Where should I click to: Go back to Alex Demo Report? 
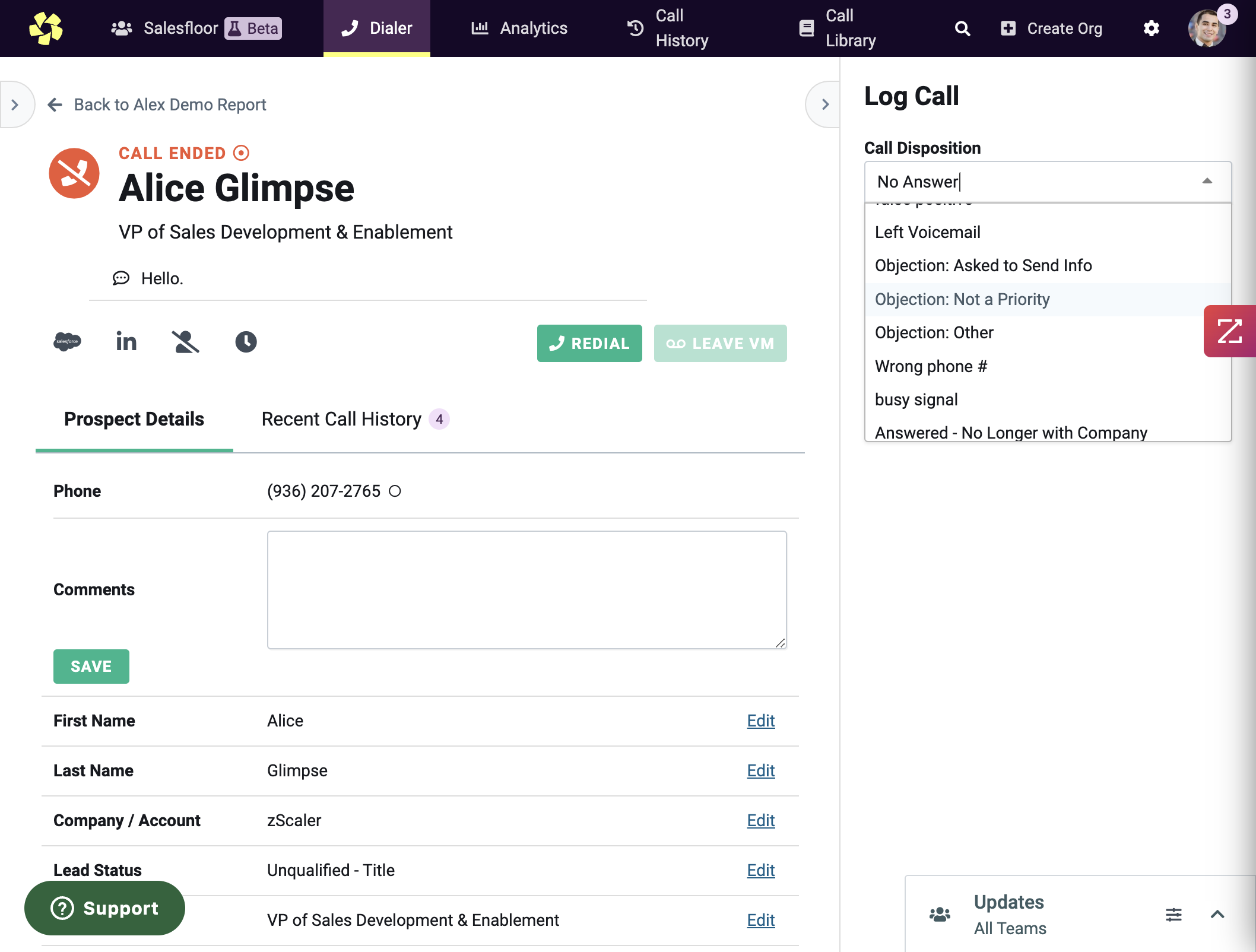157,104
